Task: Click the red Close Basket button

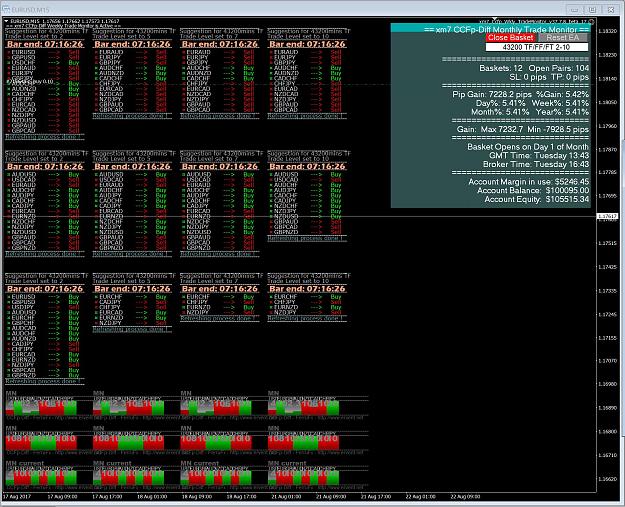Action: [x=511, y=37]
